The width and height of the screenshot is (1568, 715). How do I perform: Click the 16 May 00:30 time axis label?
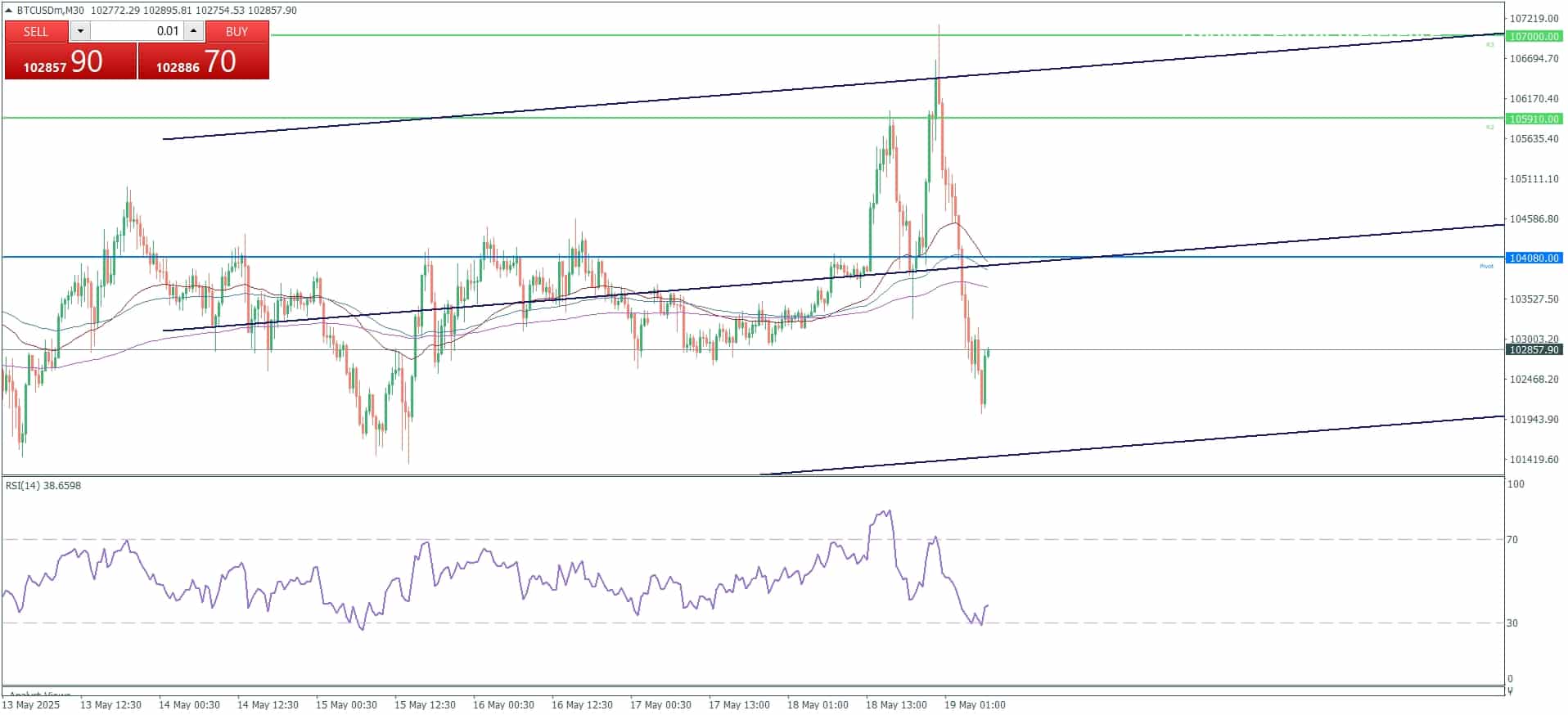coord(503,704)
